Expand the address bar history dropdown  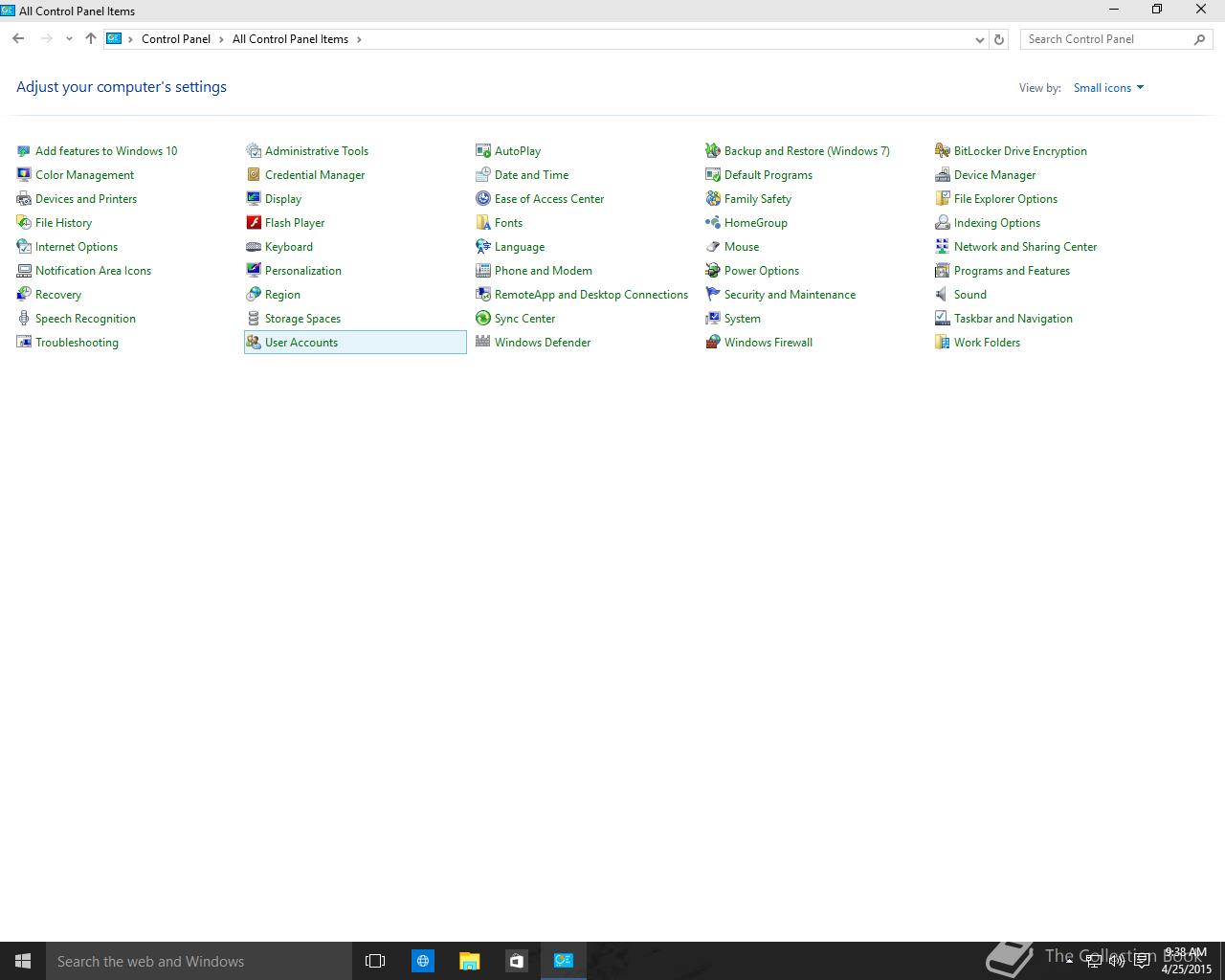[979, 39]
